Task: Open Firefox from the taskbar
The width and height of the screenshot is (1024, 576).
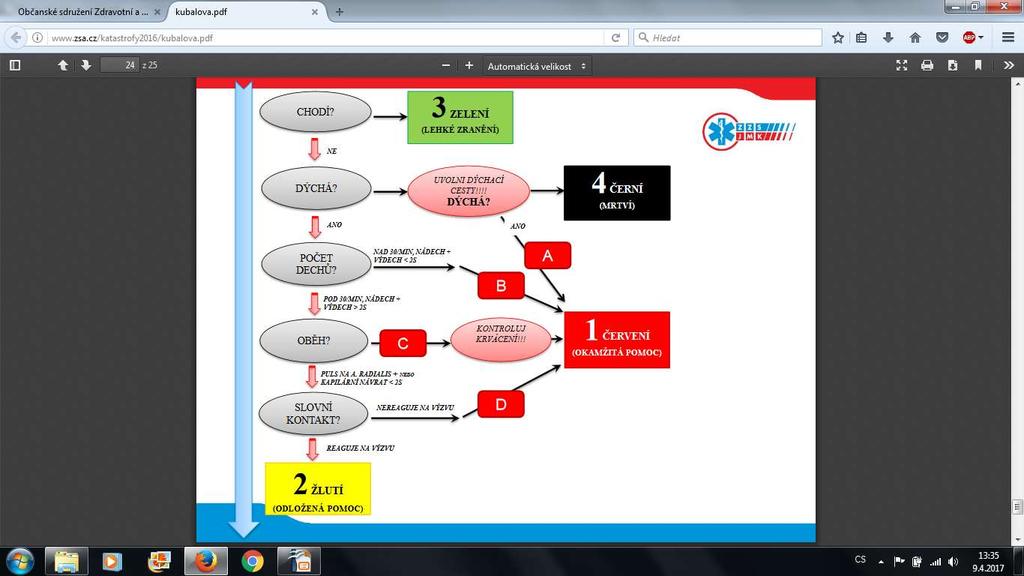Action: 206,561
